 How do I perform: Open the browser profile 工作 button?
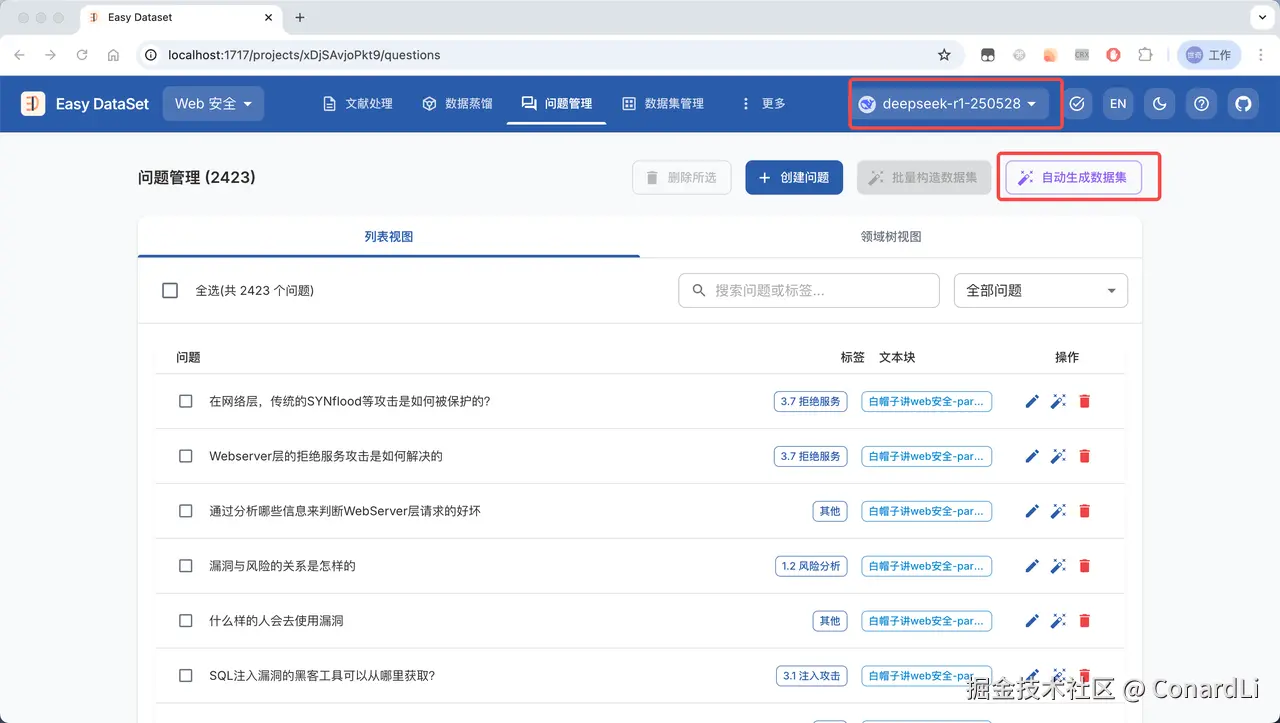pos(1209,55)
